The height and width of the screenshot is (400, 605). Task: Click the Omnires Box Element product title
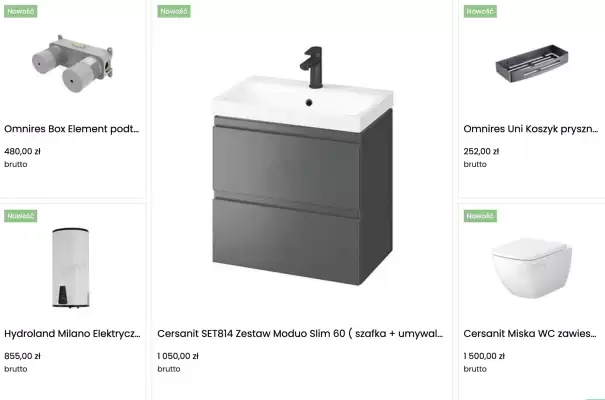pyautogui.click(x=72, y=129)
